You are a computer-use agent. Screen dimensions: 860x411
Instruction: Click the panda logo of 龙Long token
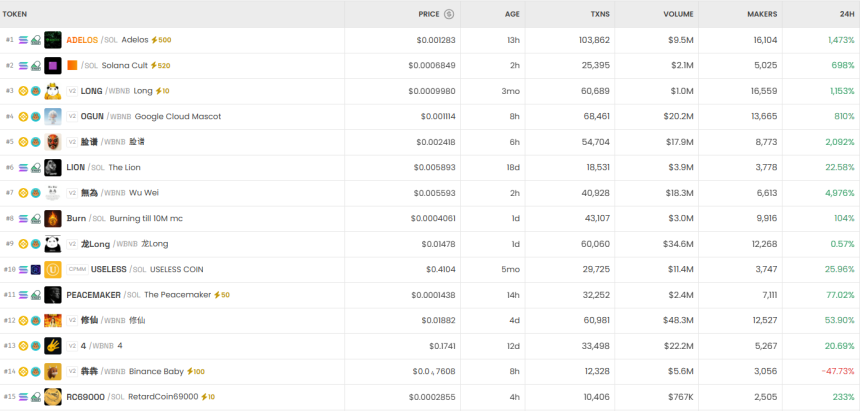pos(53,243)
